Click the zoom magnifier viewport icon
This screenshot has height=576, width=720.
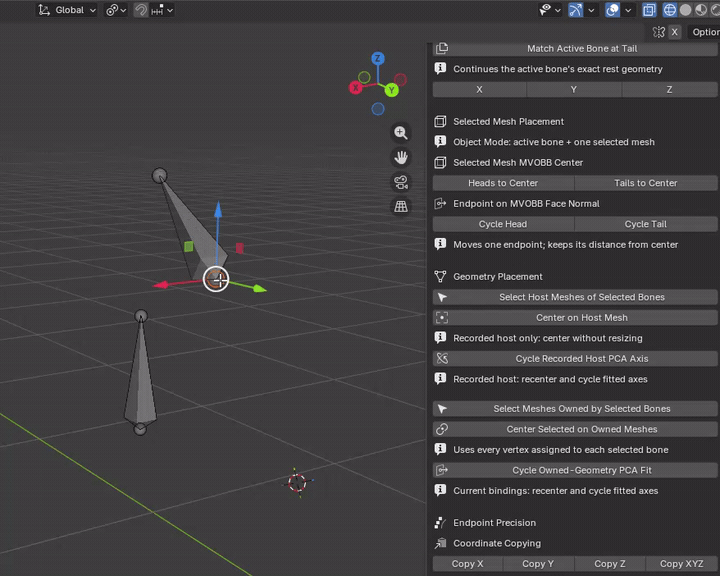pyautogui.click(x=401, y=133)
